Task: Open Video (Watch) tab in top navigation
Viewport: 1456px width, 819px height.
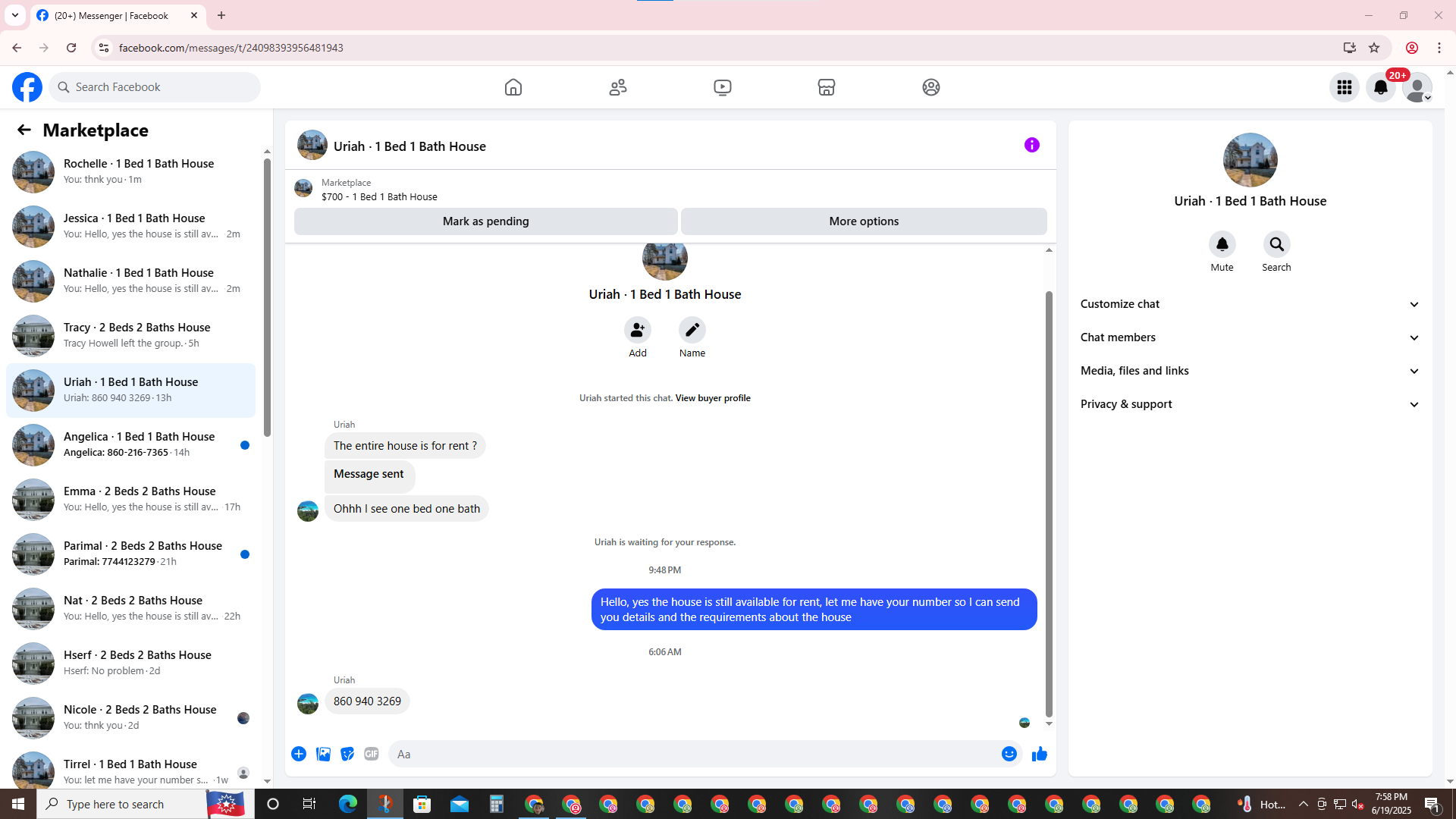Action: click(x=723, y=87)
